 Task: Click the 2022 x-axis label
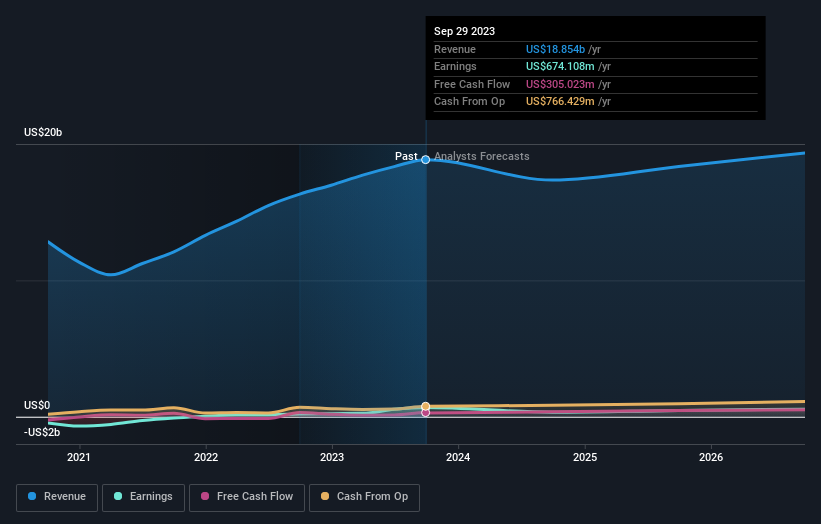pos(206,458)
